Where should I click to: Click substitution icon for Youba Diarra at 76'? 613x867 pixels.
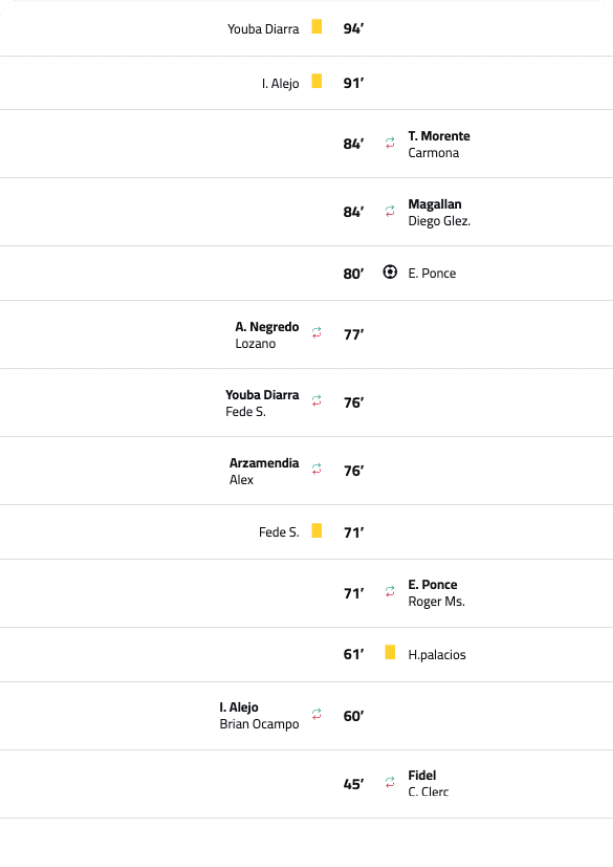317,402
